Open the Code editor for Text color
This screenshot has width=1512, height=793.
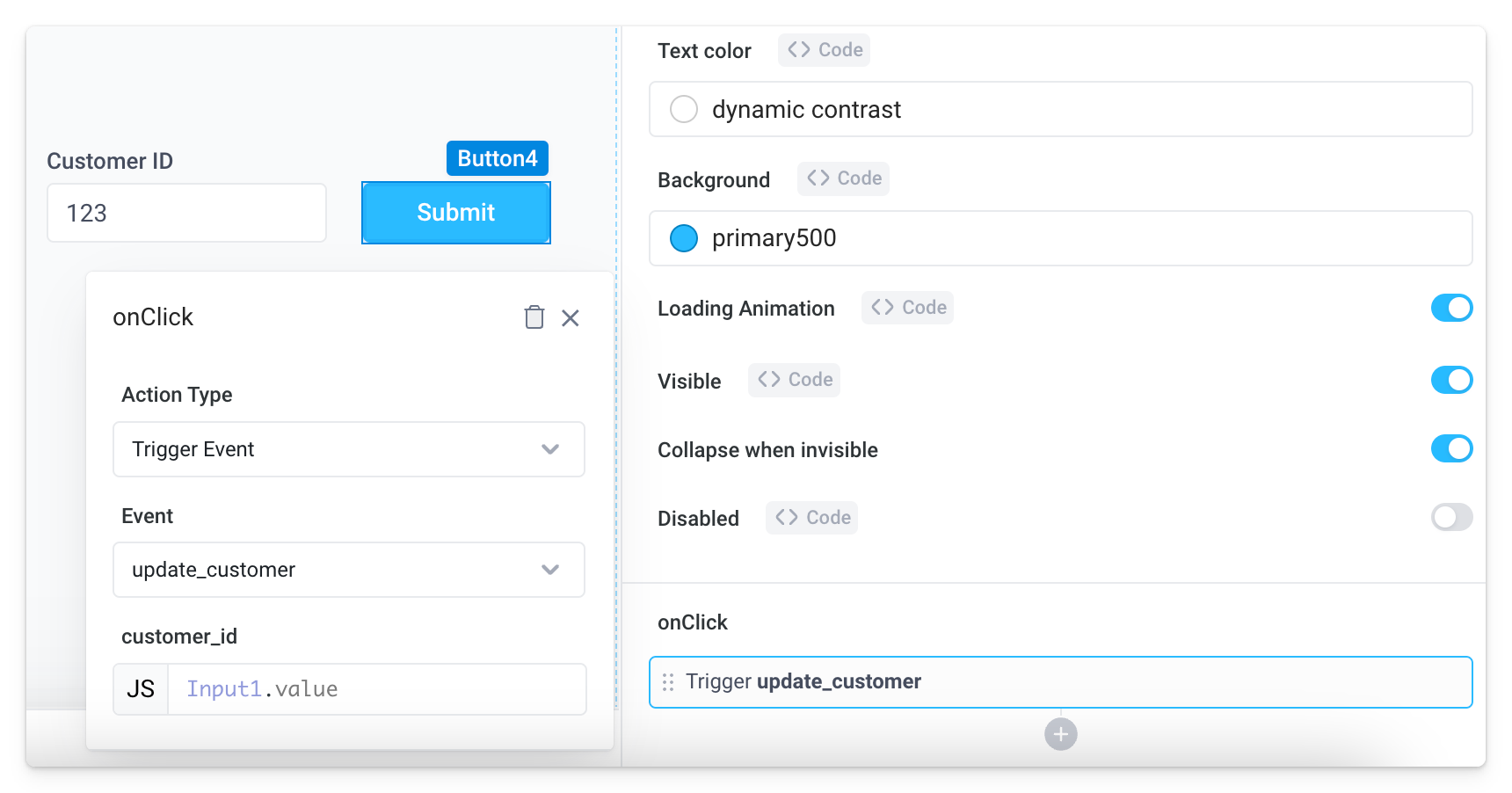pos(823,49)
